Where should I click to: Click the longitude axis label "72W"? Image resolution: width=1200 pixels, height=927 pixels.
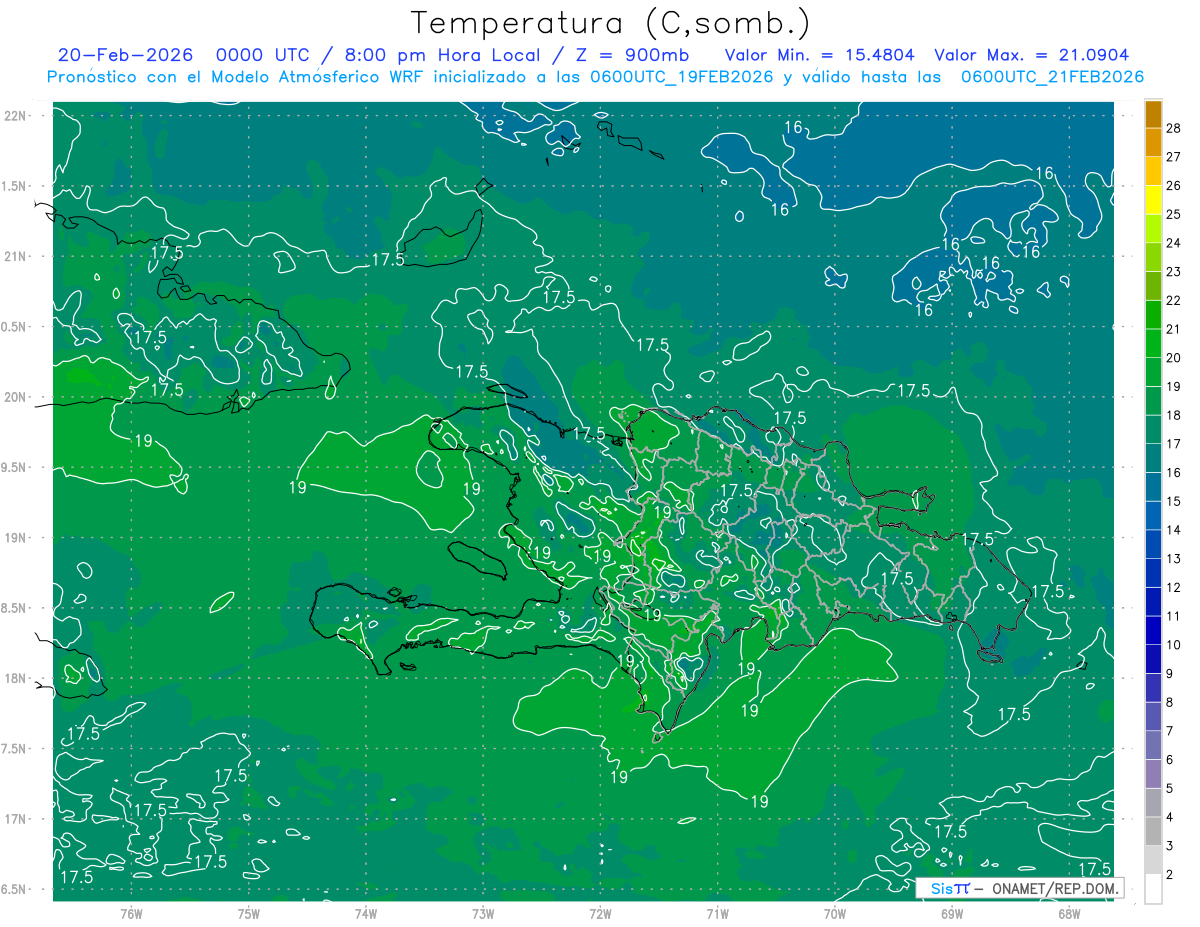(x=600, y=913)
